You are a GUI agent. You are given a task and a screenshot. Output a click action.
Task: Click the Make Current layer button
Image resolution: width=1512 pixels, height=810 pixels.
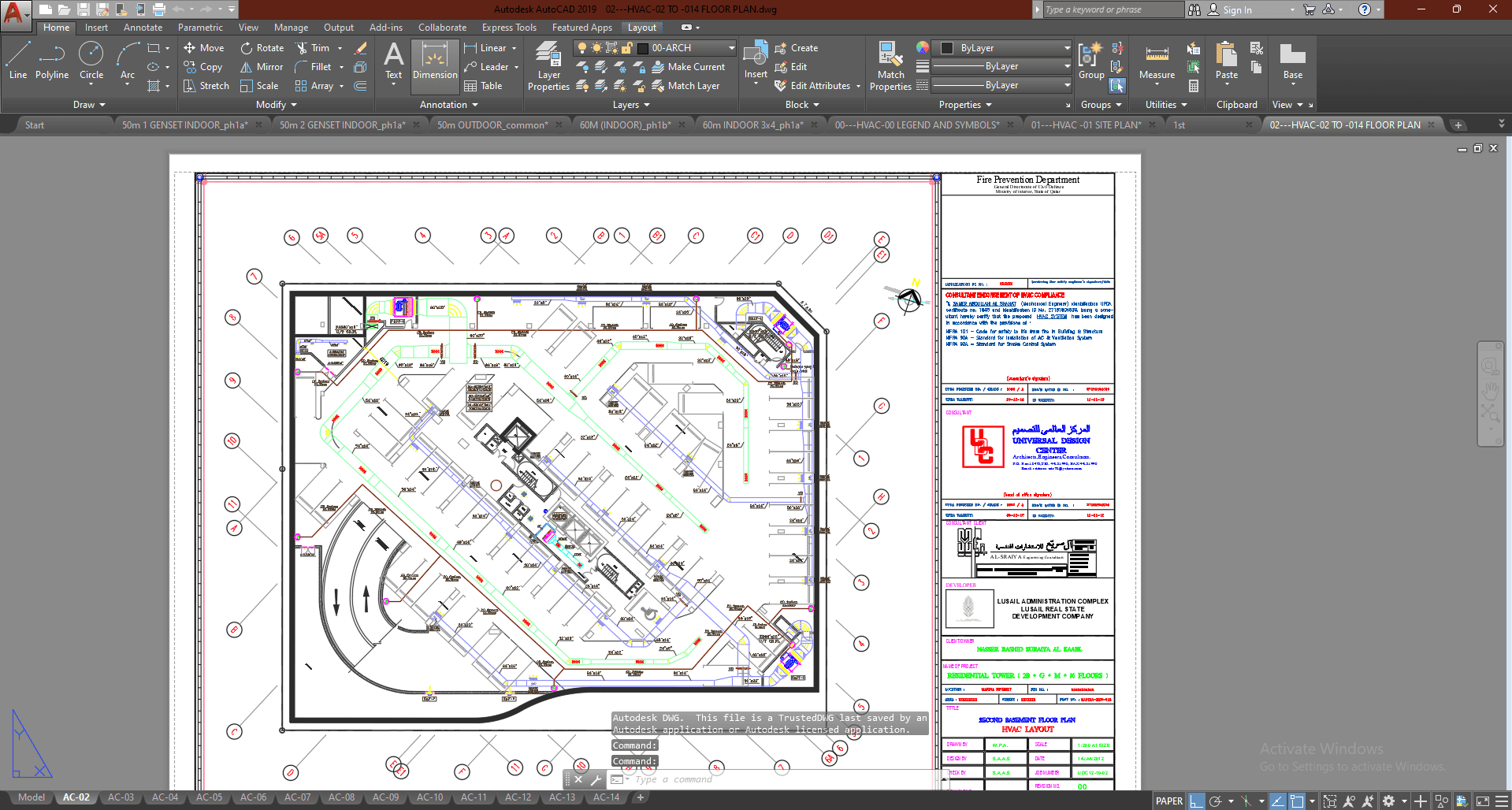[688, 67]
